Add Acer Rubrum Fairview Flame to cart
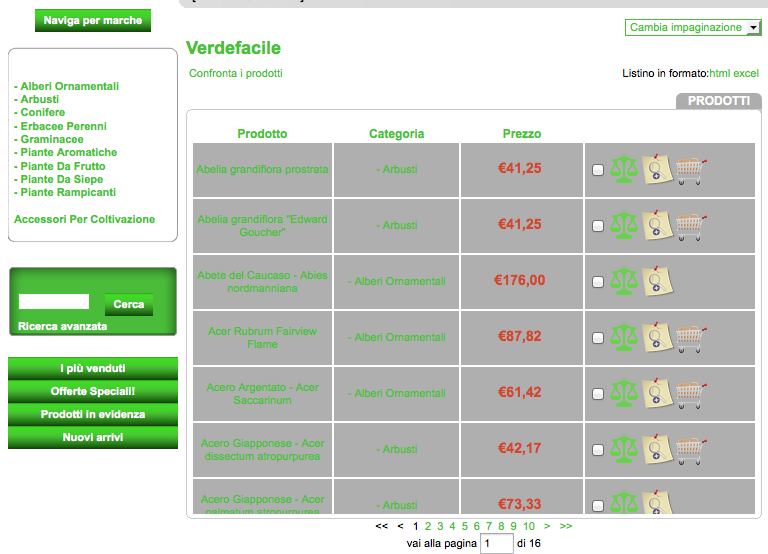The width and height of the screenshot is (768, 554). pyautogui.click(x=691, y=338)
